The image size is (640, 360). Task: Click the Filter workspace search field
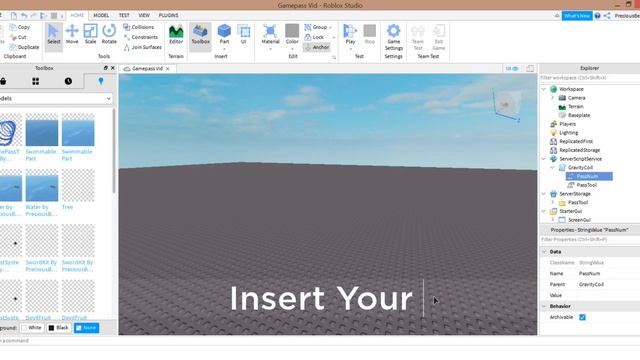coord(590,78)
